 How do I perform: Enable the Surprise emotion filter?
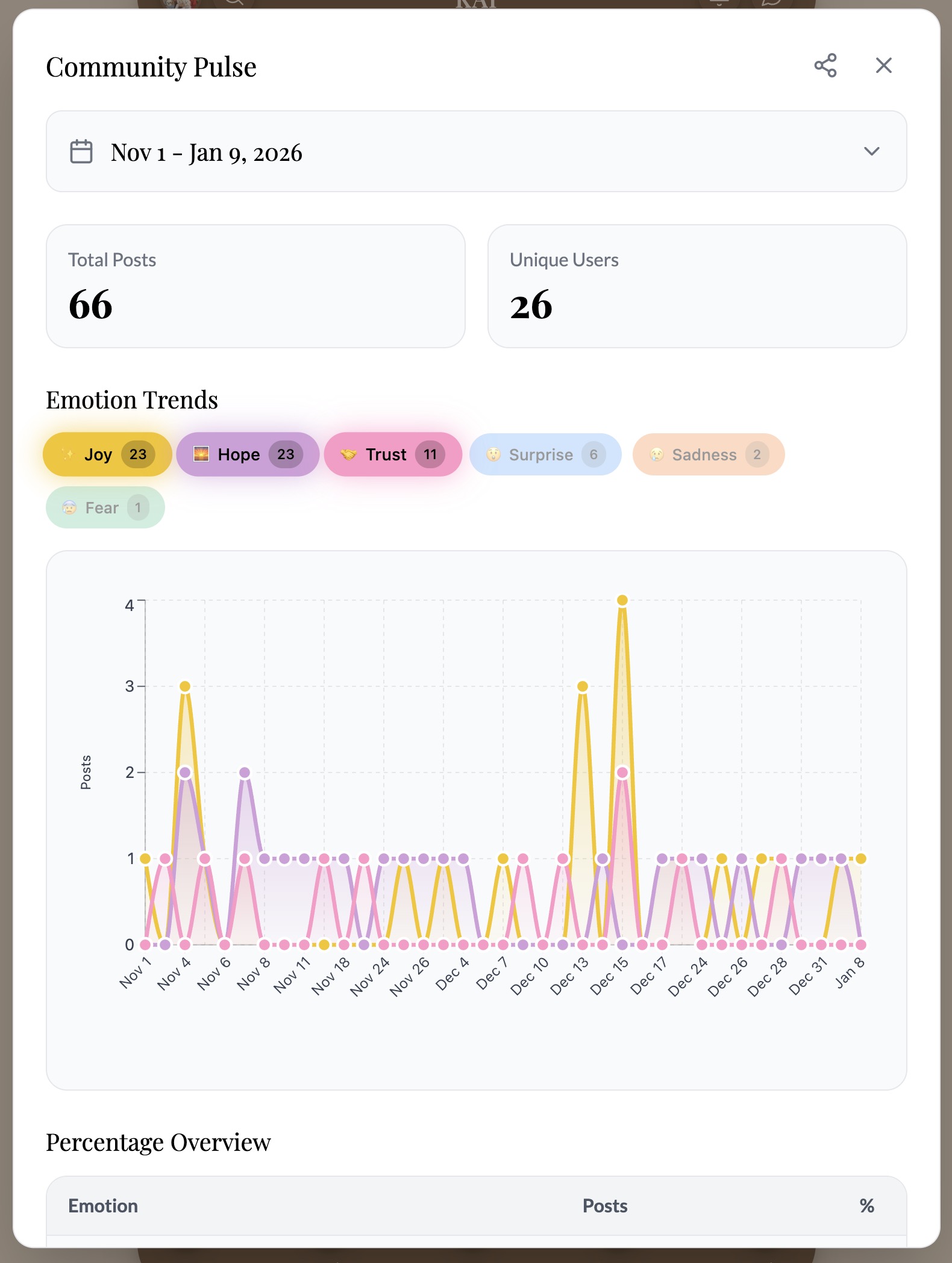pos(545,454)
